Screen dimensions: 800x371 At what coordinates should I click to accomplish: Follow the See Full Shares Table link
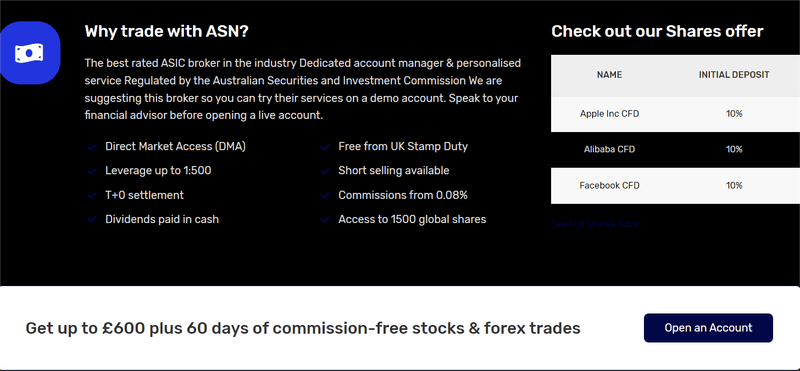[595, 224]
